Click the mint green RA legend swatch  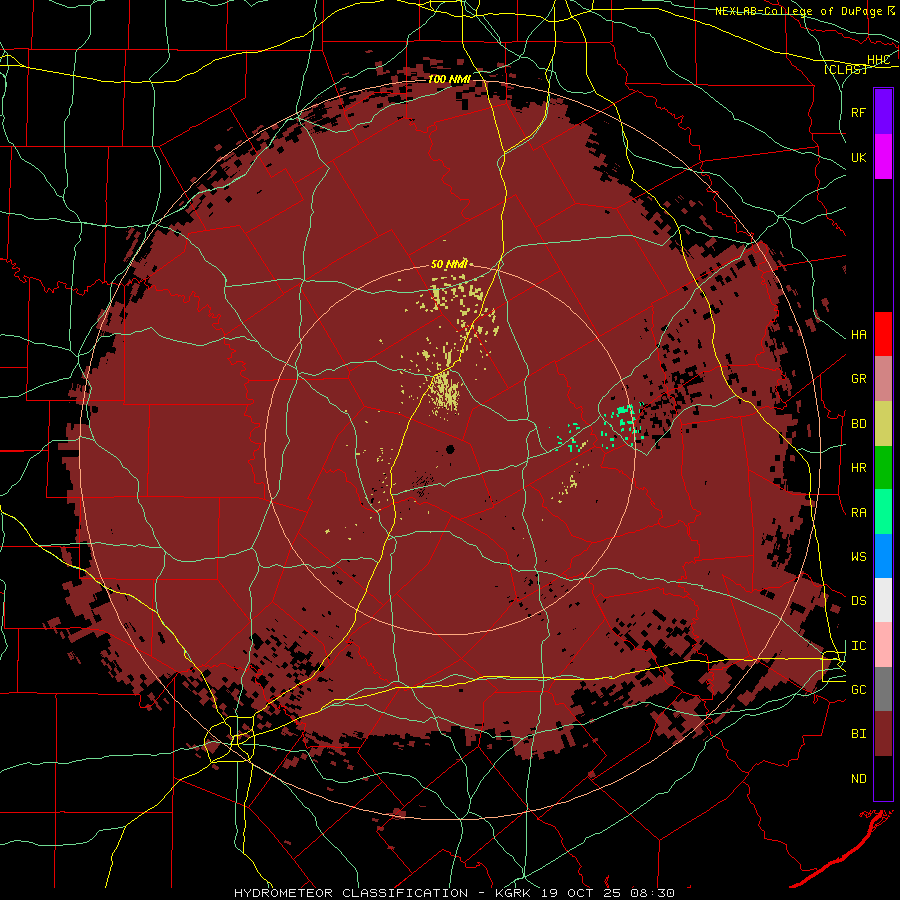click(x=883, y=512)
